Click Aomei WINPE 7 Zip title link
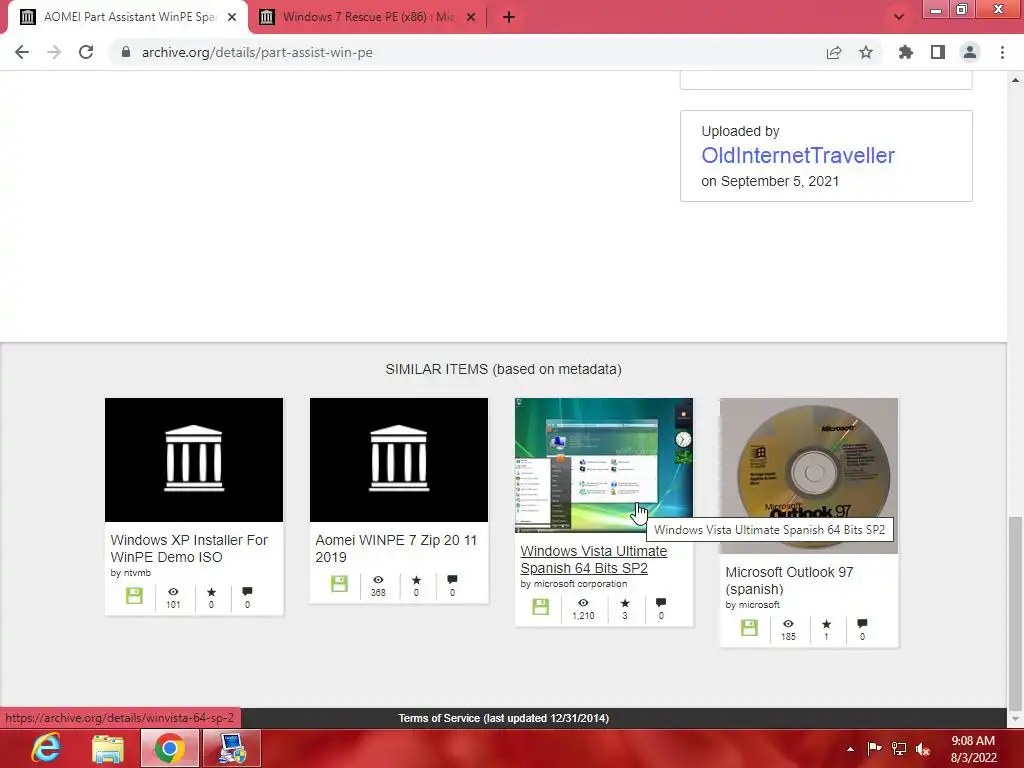The height and width of the screenshot is (768, 1024). pos(396,549)
